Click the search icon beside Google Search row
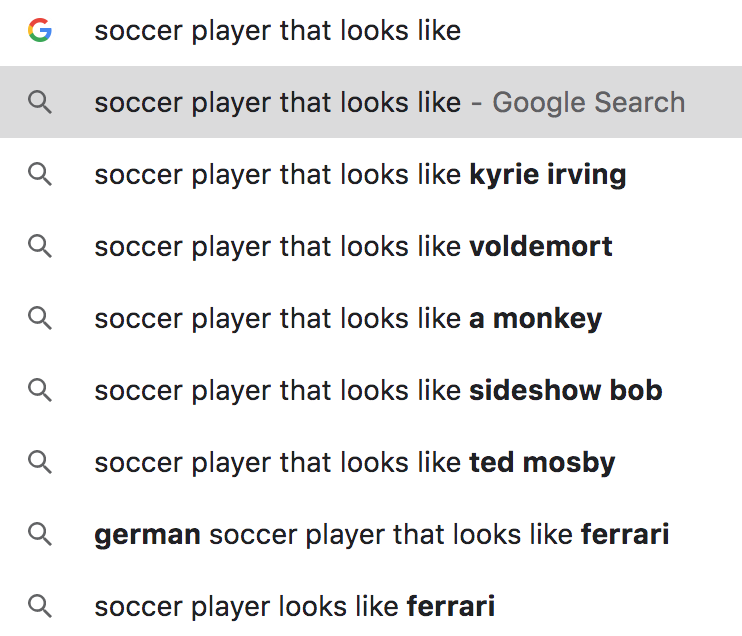The height and width of the screenshot is (636, 742). click(x=40, y=103)
